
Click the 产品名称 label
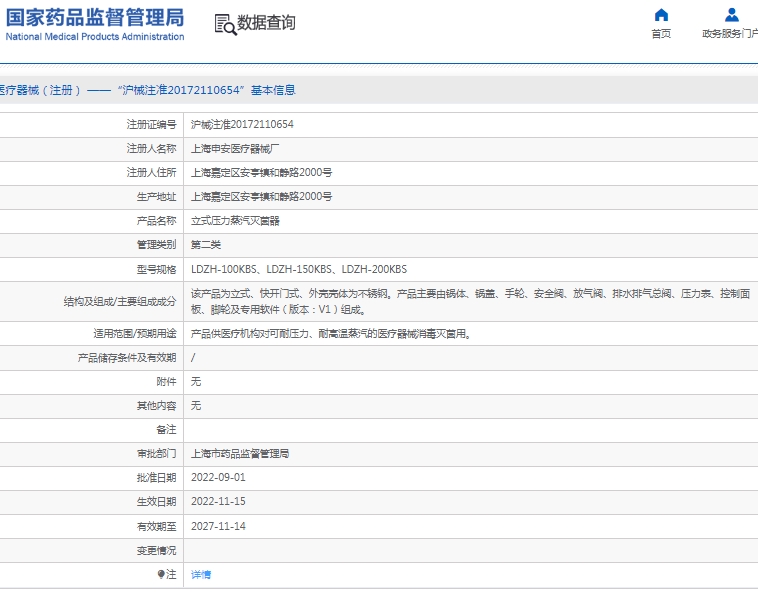click(x=156, y=221)
